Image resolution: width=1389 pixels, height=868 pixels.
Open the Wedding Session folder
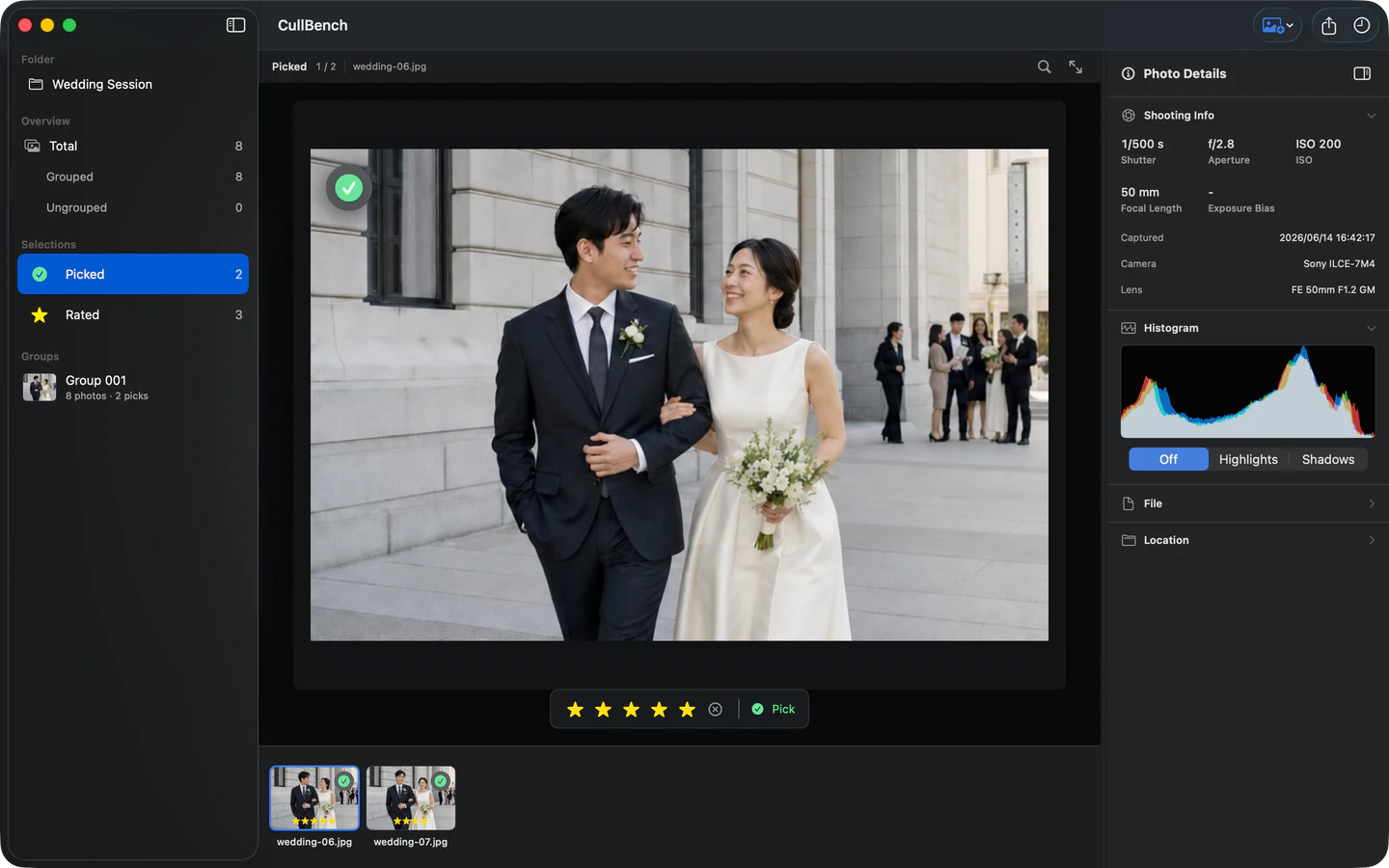pyautogui.click(x=133, y=84)
